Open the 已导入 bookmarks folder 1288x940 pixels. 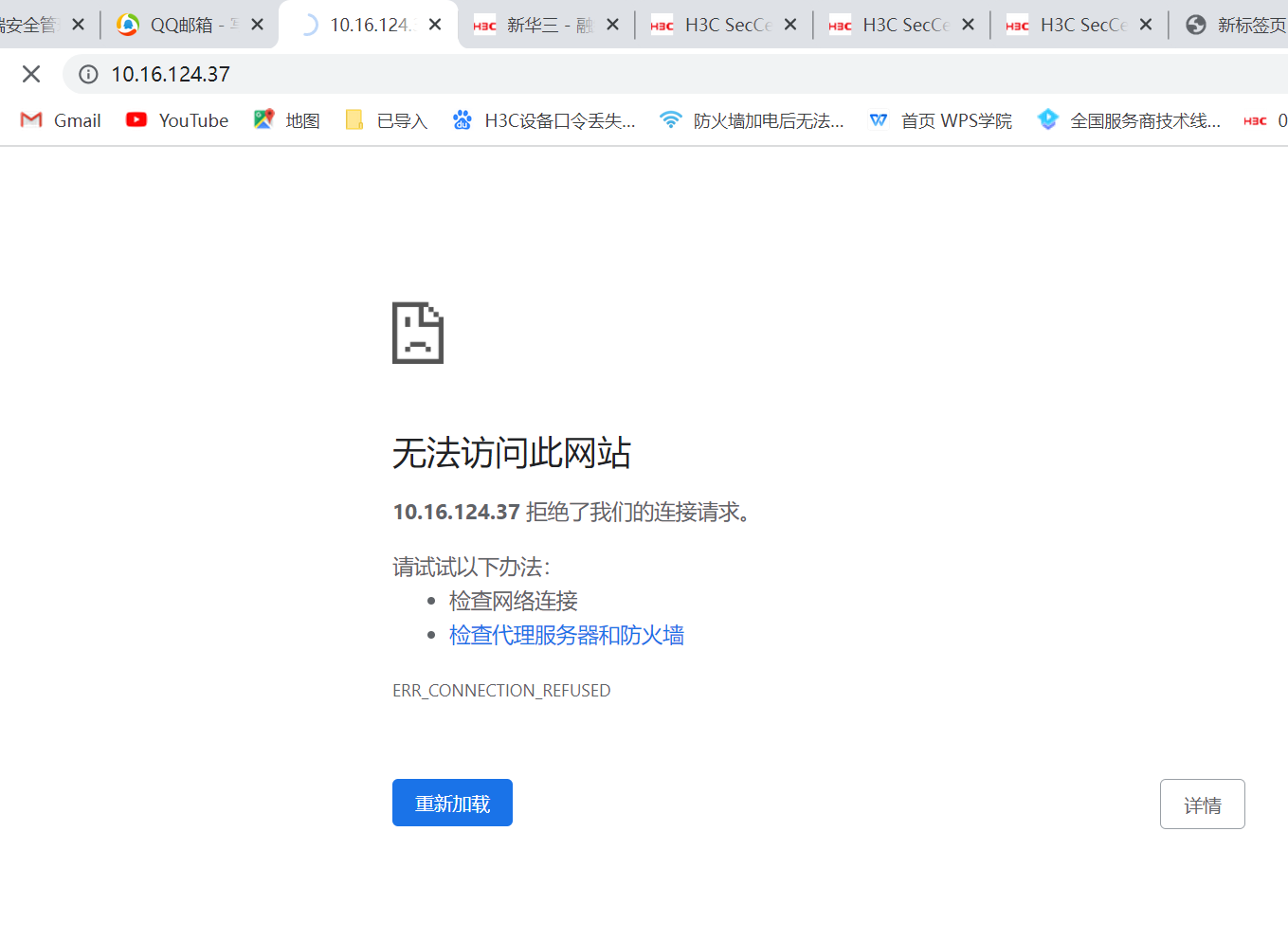[387, 120]
